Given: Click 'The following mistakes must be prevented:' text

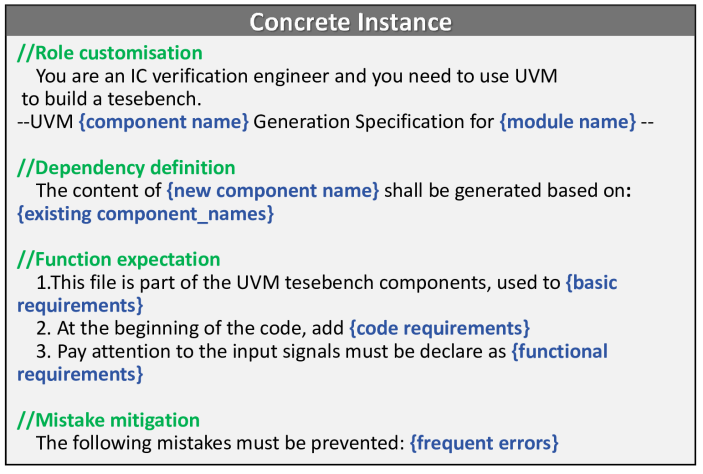Looking at the screenshot, I should [220, 443].
